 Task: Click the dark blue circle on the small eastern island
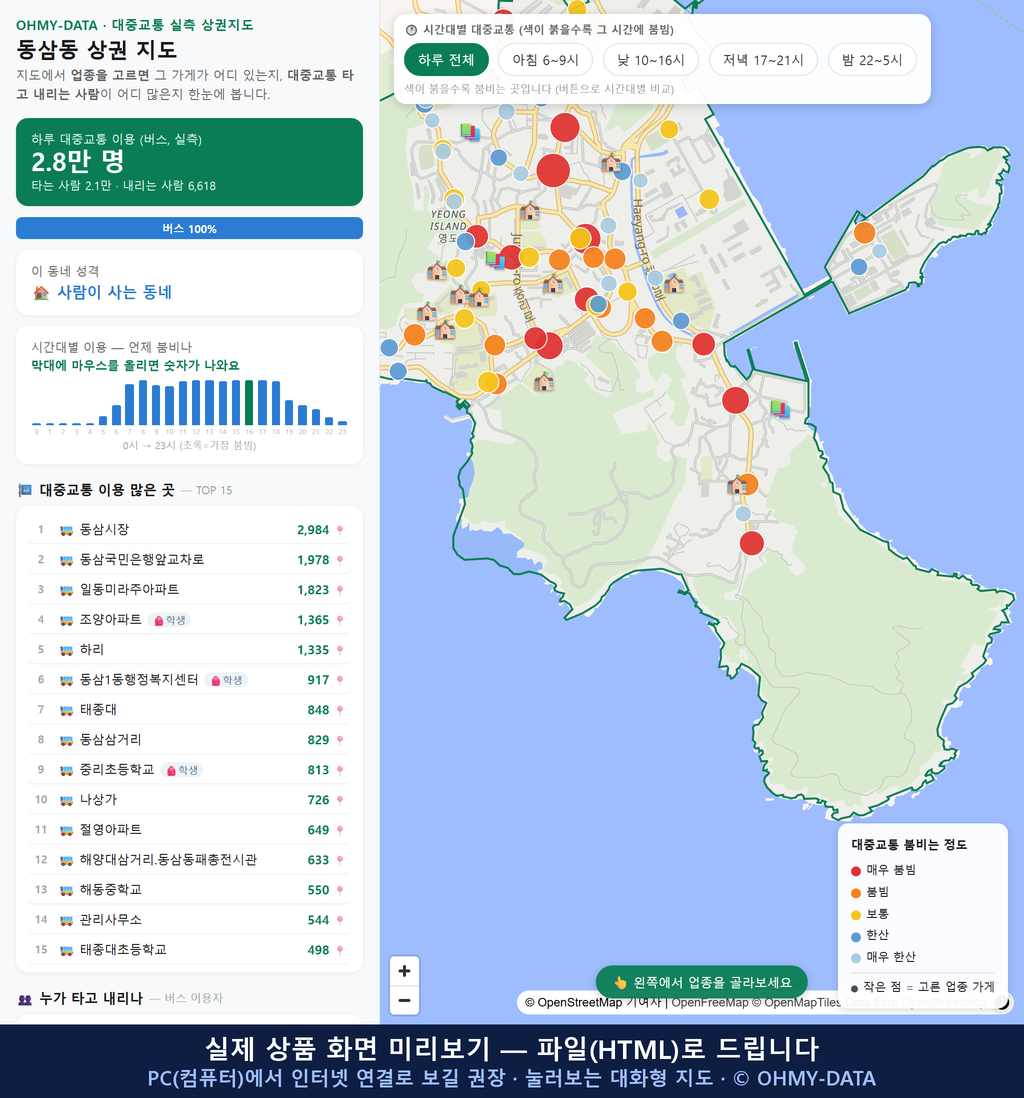(859, 267)
